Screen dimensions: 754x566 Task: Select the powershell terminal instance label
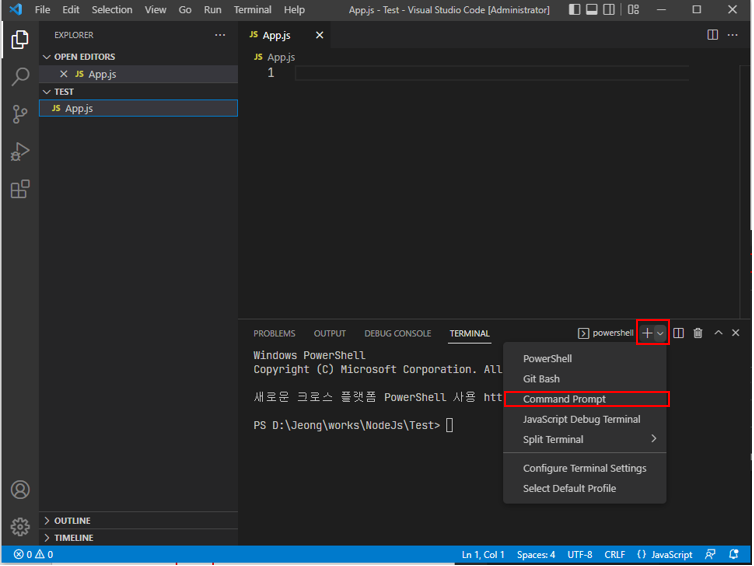pyautogui.click(x=605, y=333)
